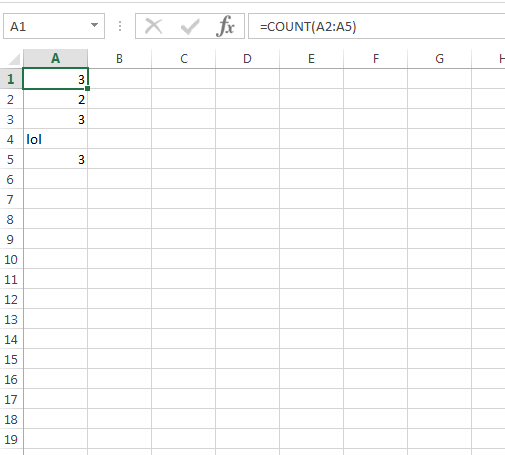Select row 4 header
Image resolution: width=505 pixels, height=455 pixels.
pos(11,139)
